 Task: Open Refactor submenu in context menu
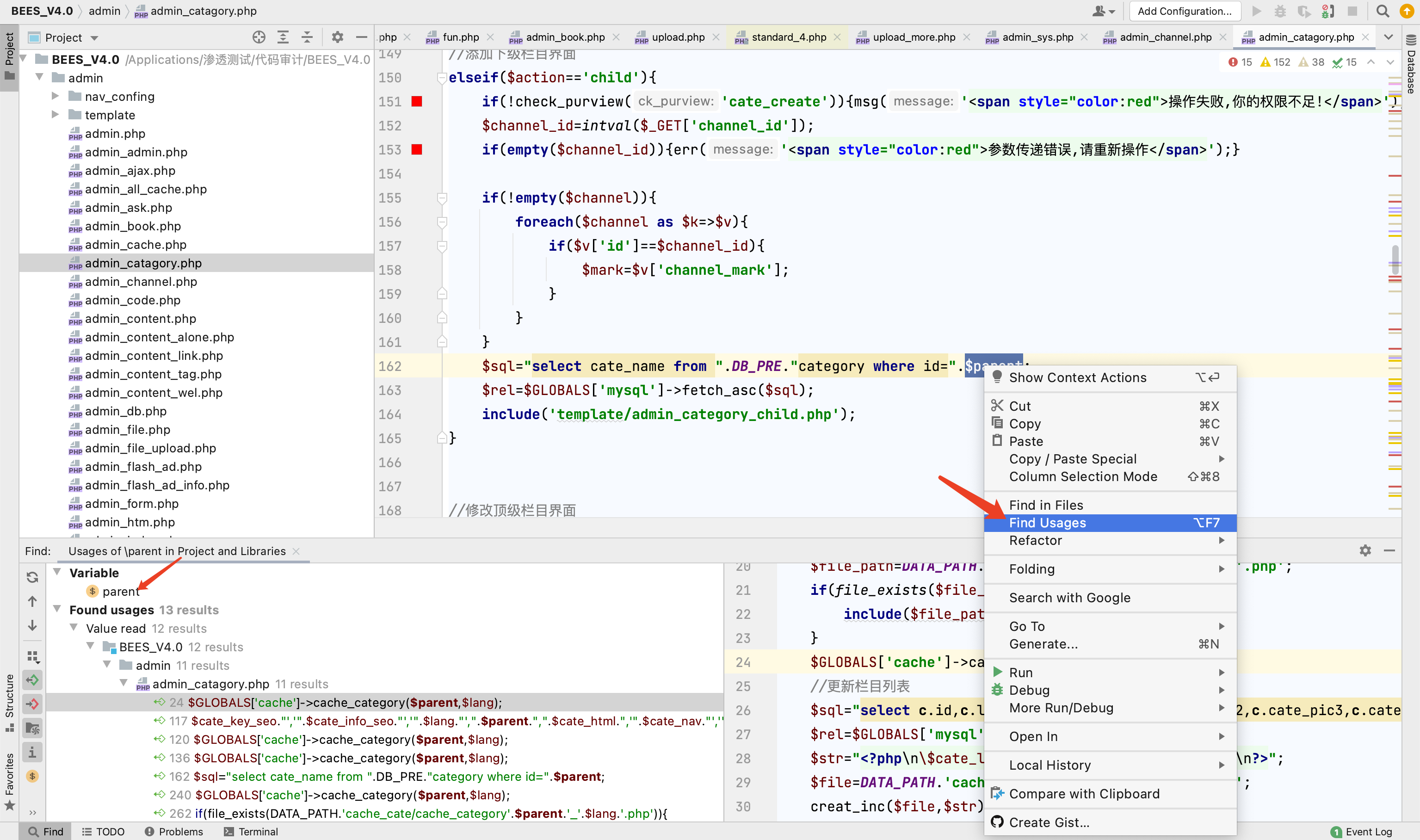1110,540
